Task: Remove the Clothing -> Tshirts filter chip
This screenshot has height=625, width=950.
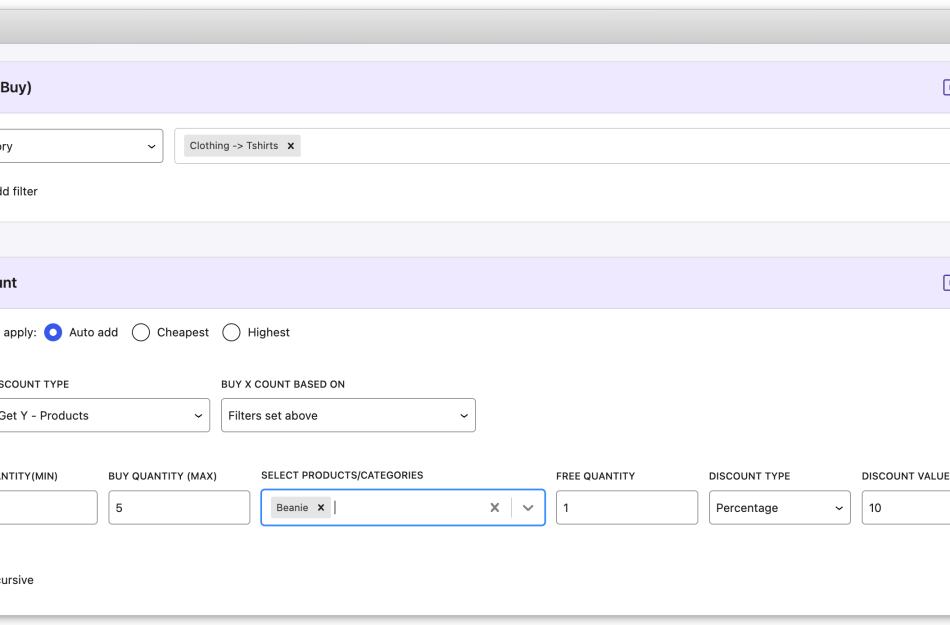Action: [x=290, y=145]
